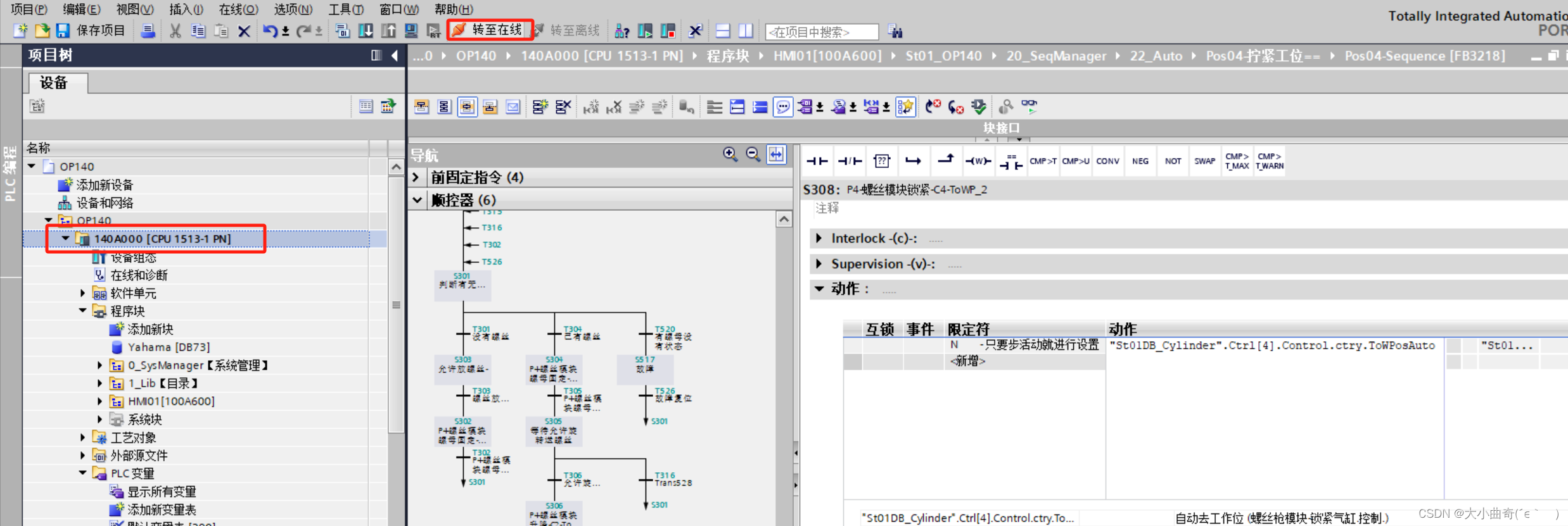Click 20_SeqManager in breadcrumb path

(1056, 56)
